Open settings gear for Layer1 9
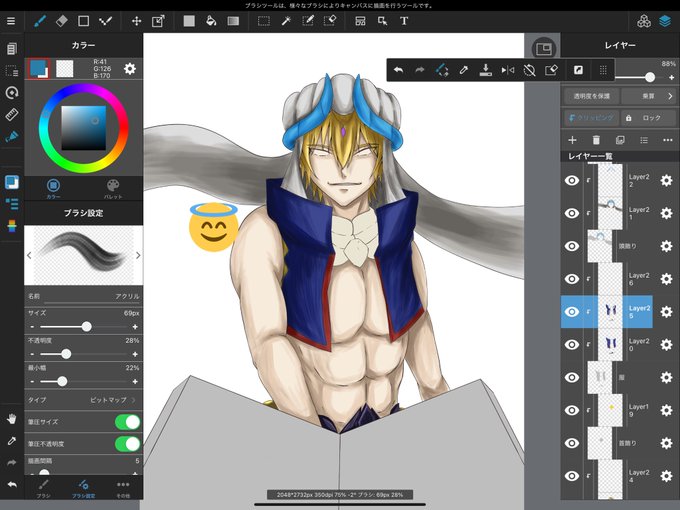The width and height of the screenshot is (680, 510). click(x=666, y=410)
